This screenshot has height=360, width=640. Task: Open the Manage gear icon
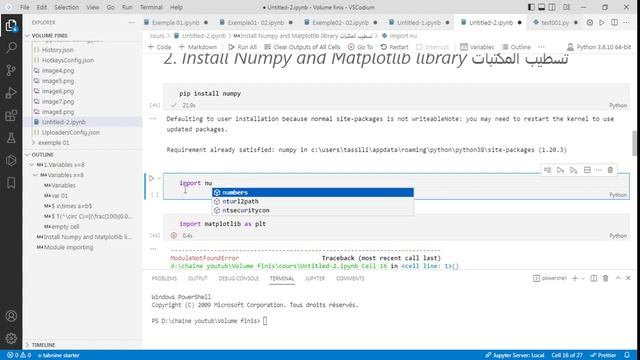pyautogui.click(x=11, y=338)
